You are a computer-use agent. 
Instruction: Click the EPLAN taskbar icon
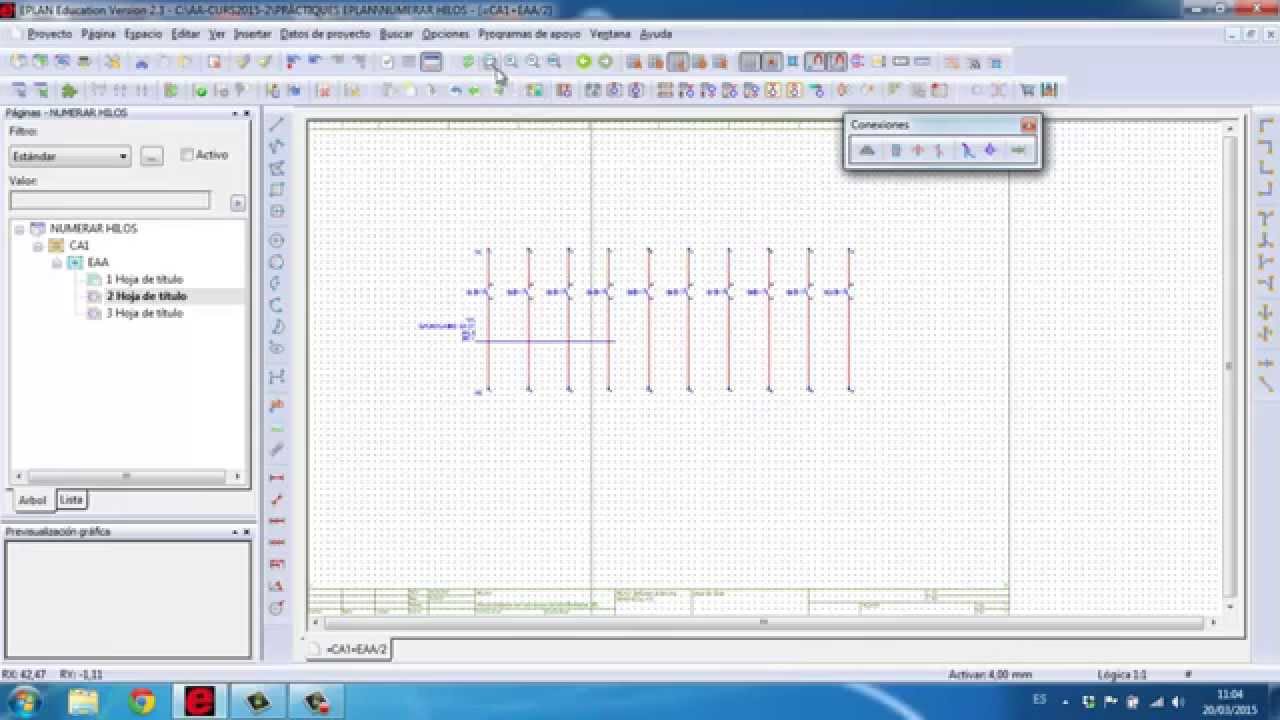tap(200, 702)
